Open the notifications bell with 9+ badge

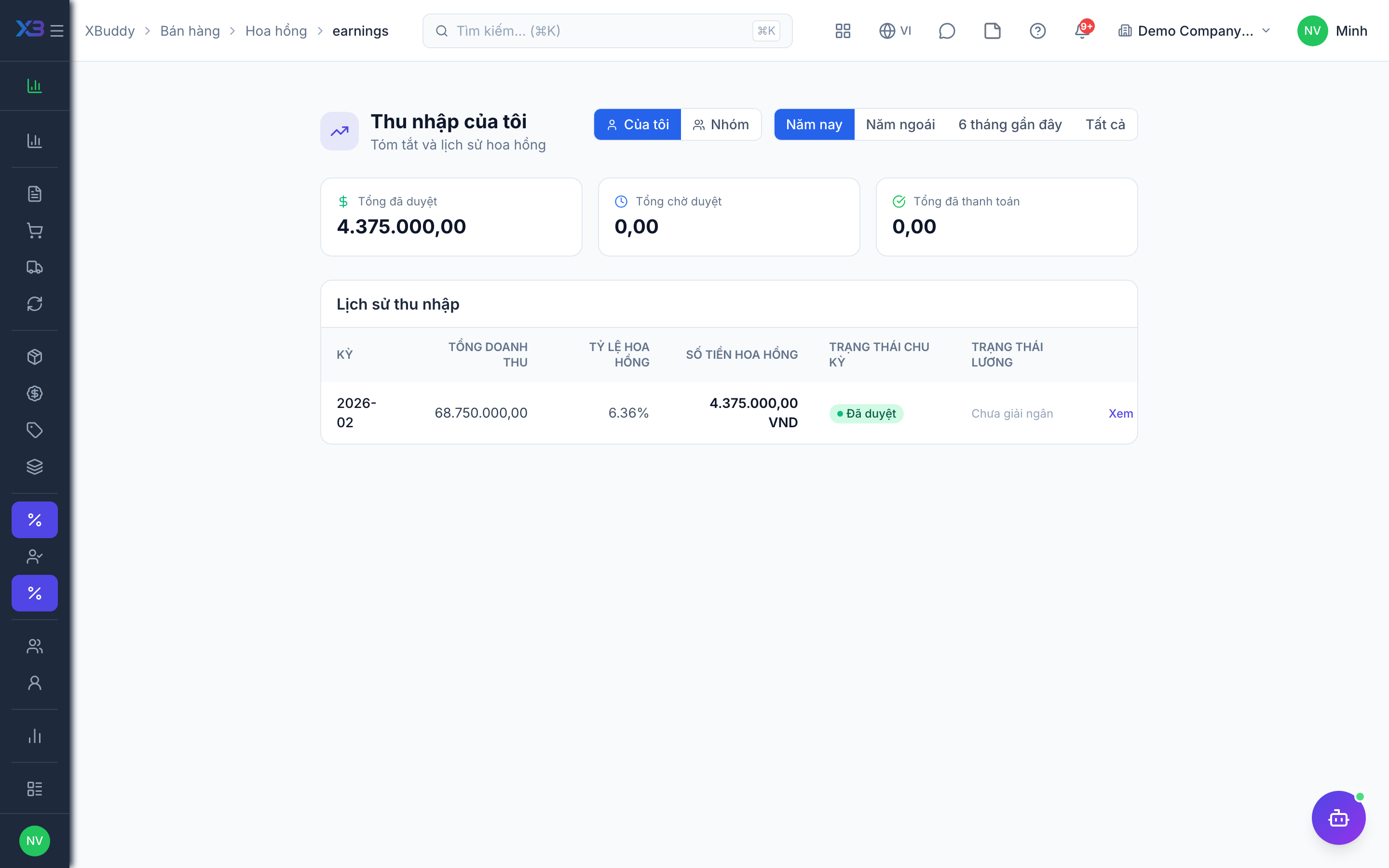1083,31
